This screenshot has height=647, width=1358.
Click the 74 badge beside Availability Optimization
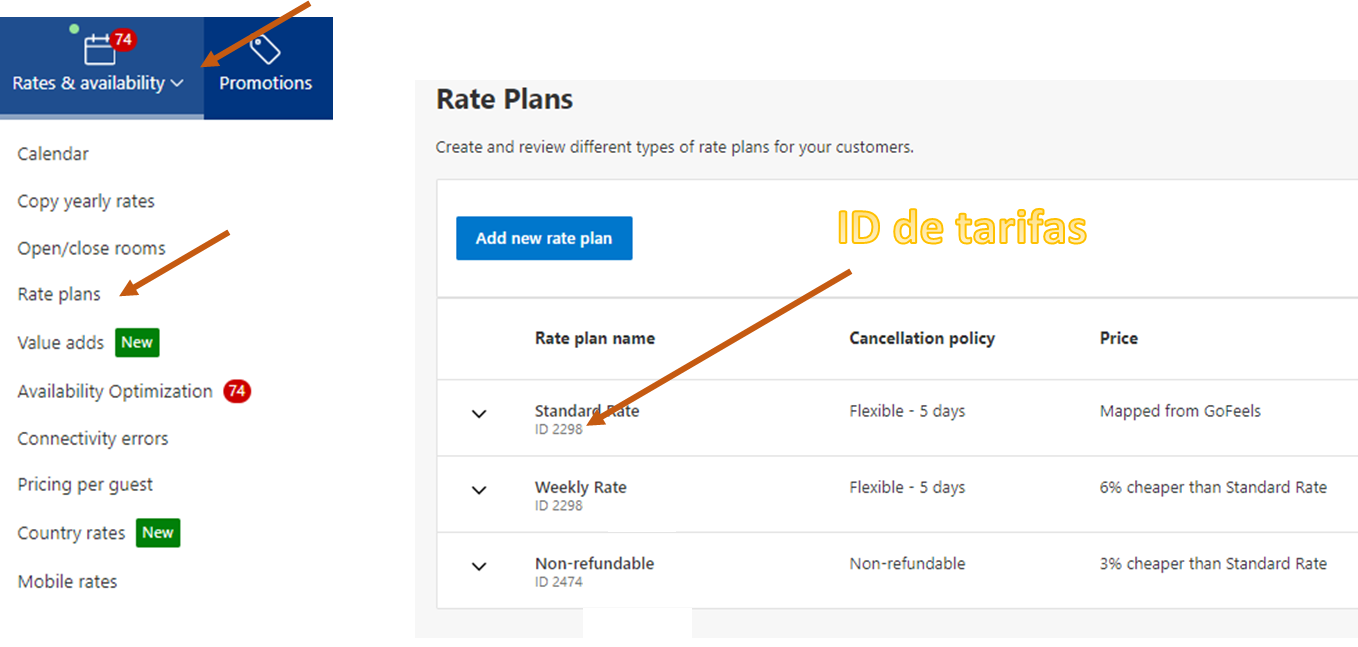click(x=236, y=391)
